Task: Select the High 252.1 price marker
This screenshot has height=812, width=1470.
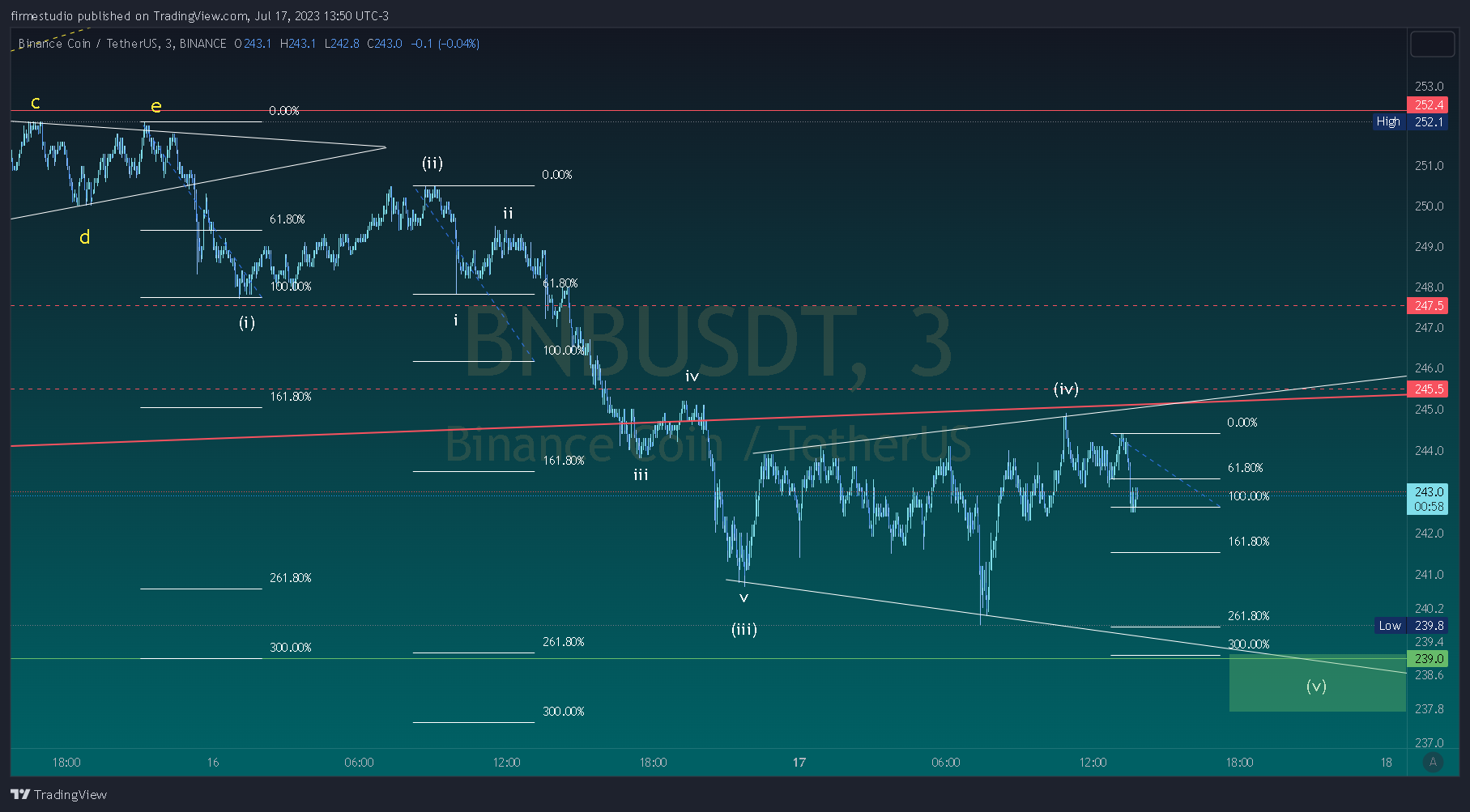Action: click(1410, 122)
